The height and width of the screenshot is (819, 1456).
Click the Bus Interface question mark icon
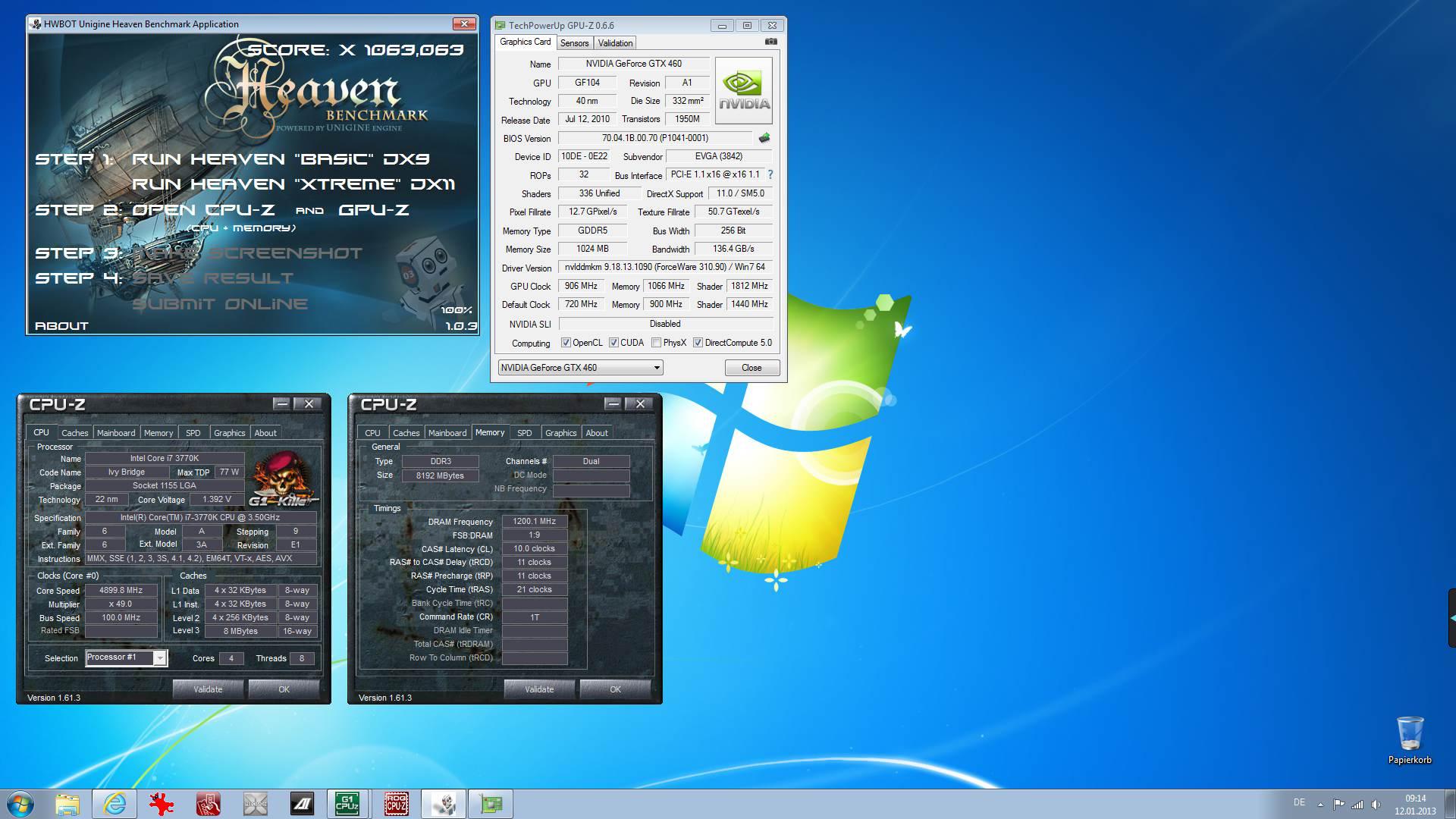(x=770, y=174)
